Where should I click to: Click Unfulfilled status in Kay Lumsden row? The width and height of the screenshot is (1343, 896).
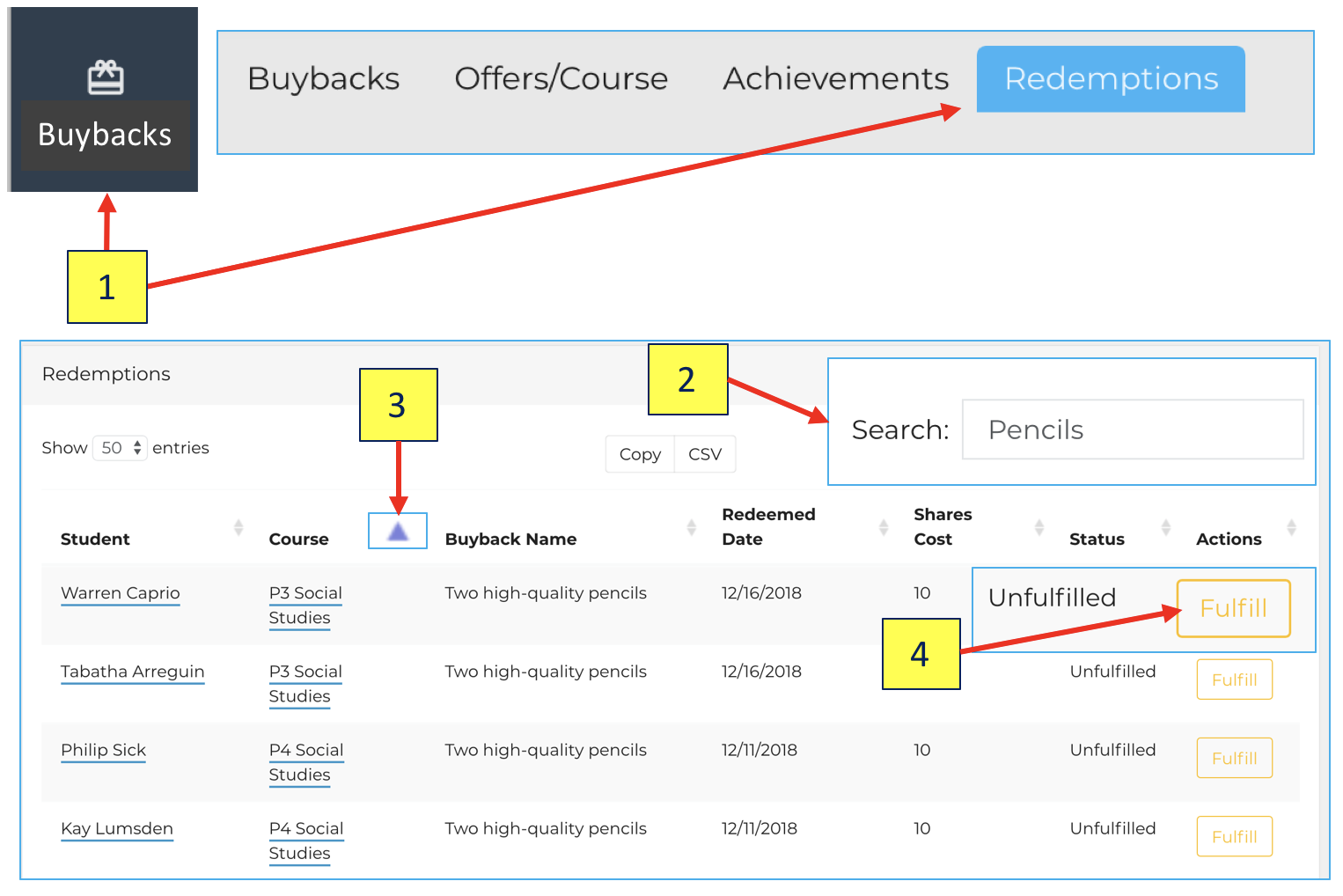tap(1112, 828)
